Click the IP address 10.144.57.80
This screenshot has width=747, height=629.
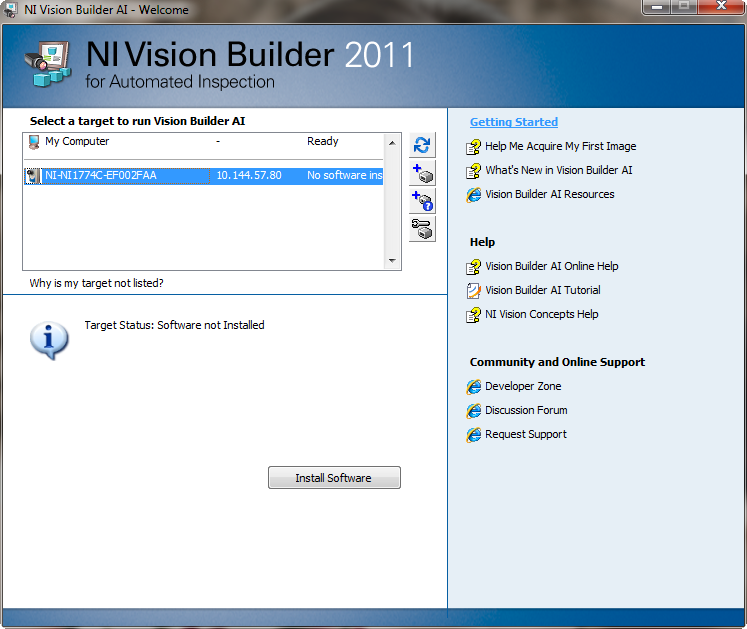coord(249,175)
